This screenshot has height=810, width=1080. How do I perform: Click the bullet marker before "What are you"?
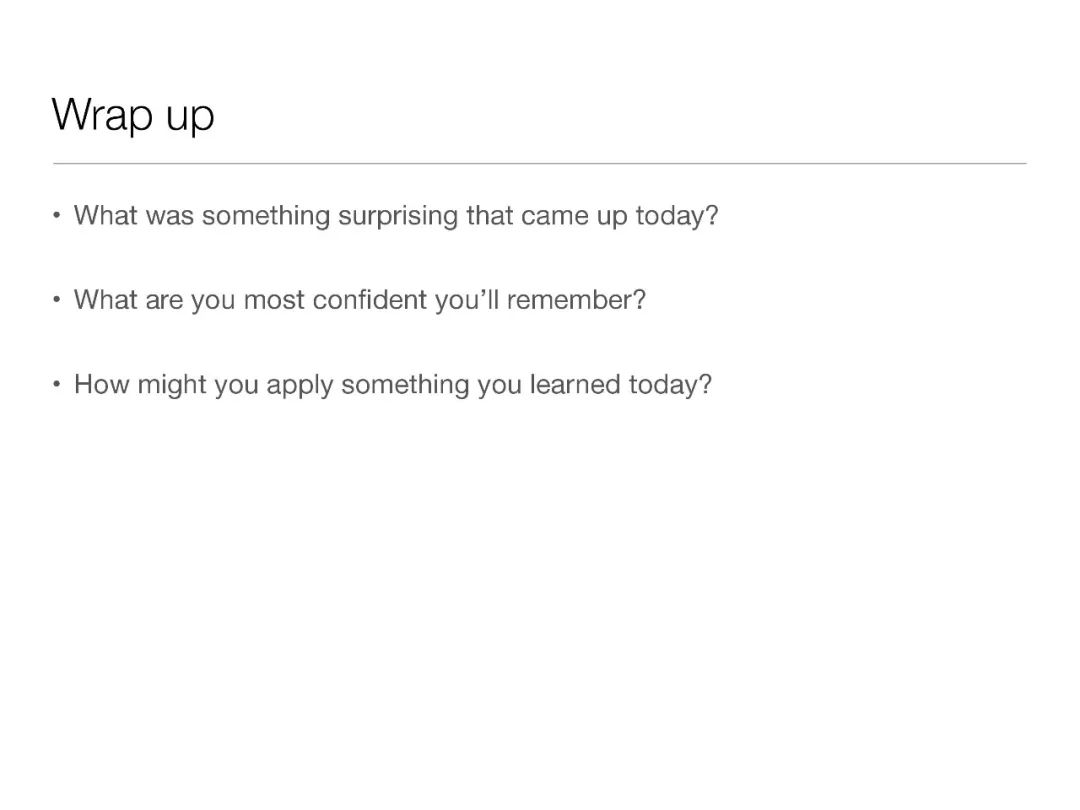pyautogui.click(x=56, y=300)
